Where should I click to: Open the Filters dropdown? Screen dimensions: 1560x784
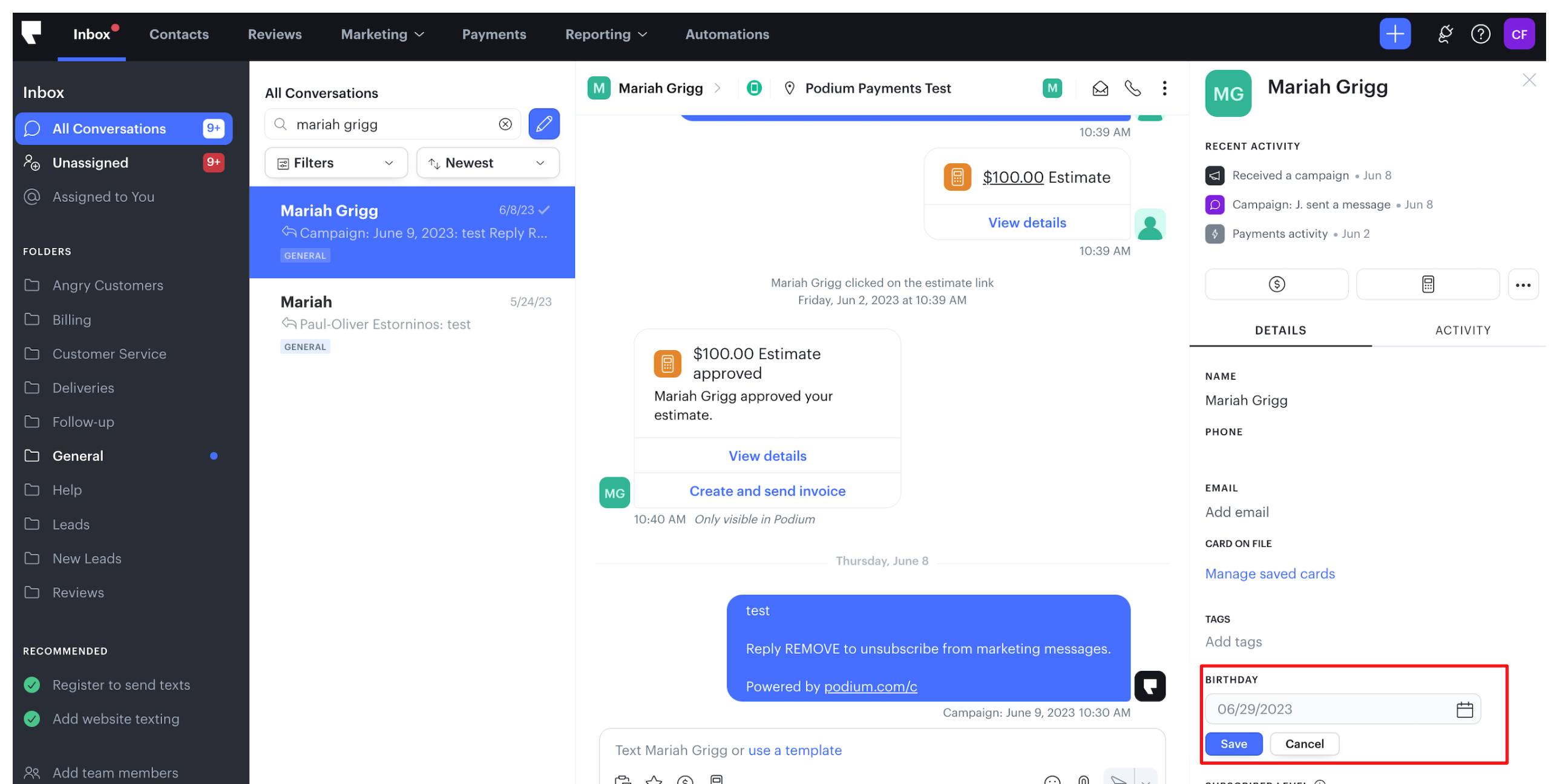click(x=335, y=162)
